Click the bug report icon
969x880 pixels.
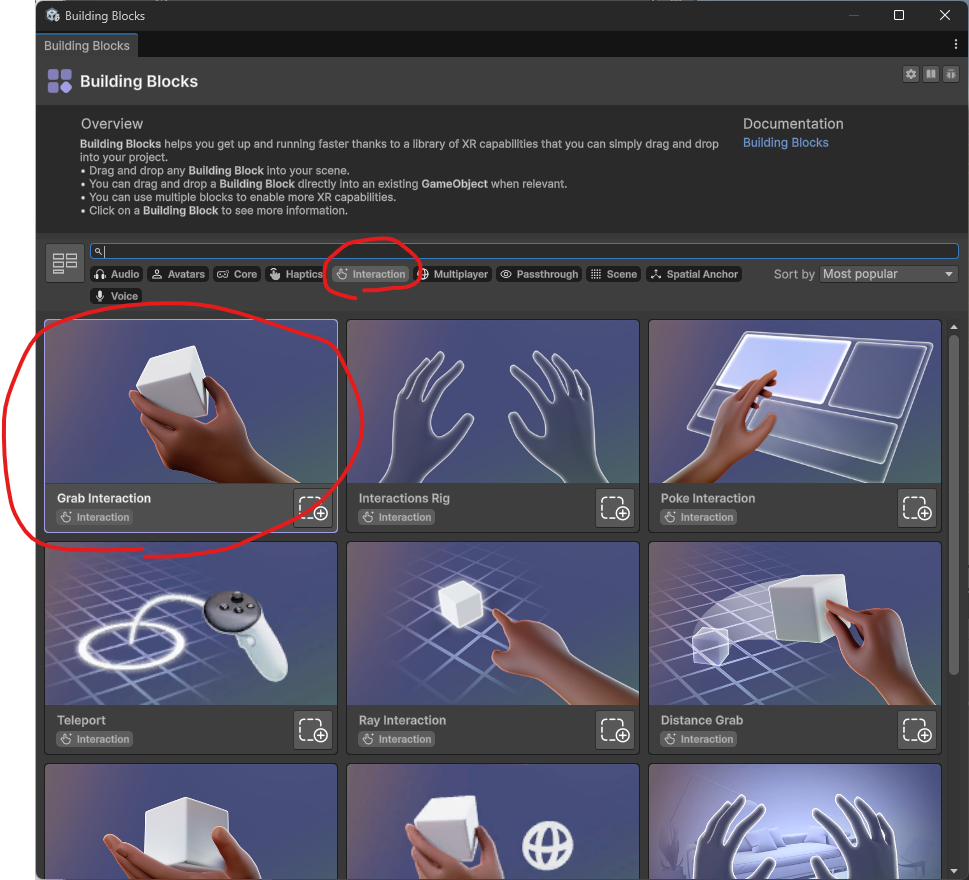950,74
